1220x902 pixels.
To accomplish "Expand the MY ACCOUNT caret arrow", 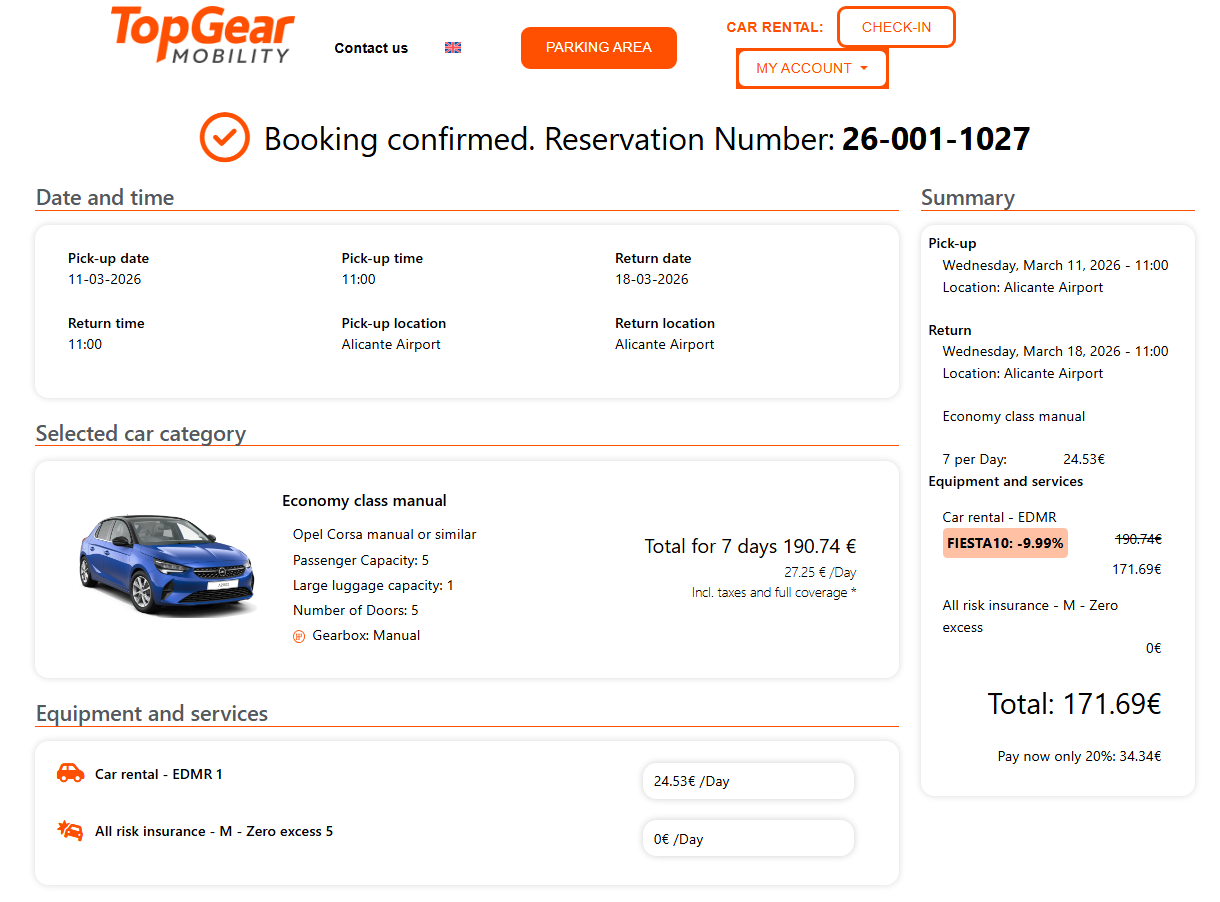I will coord(866,68).
